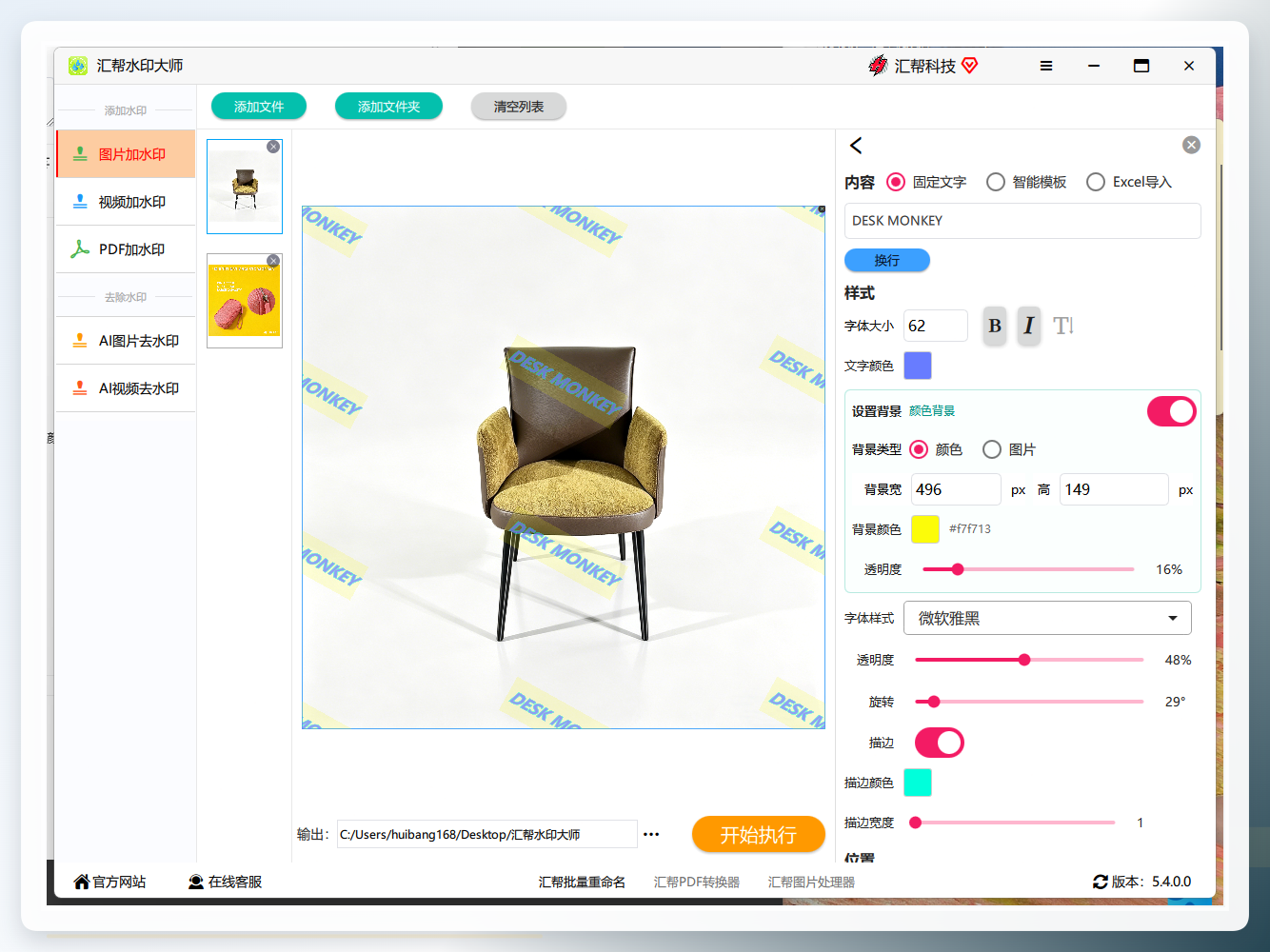Click the 换行 line break button
This screenshot has width=1270, height=952.
coord(887,260)
